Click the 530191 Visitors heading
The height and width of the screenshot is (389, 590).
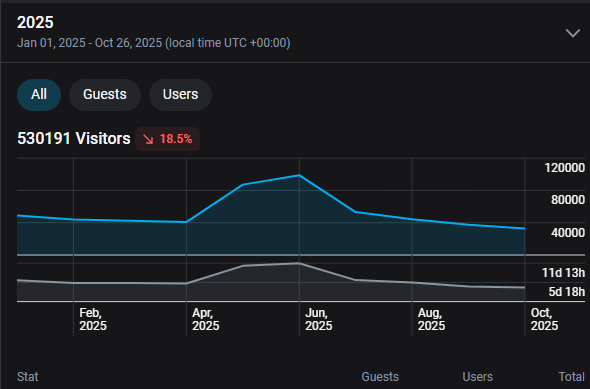coord(74,138)
